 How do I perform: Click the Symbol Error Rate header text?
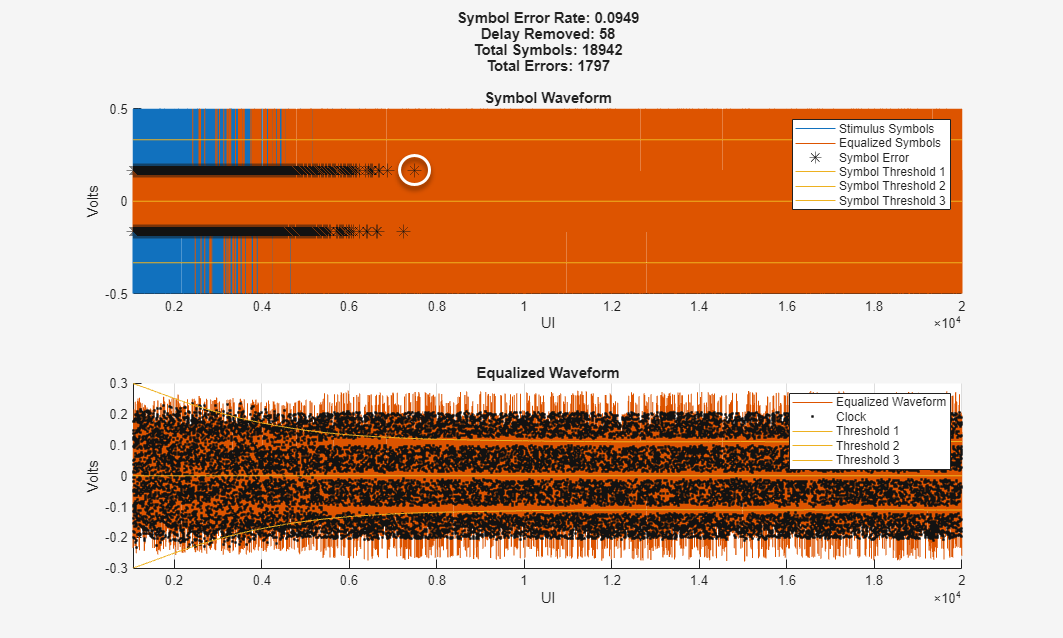[x=548, y=18]
